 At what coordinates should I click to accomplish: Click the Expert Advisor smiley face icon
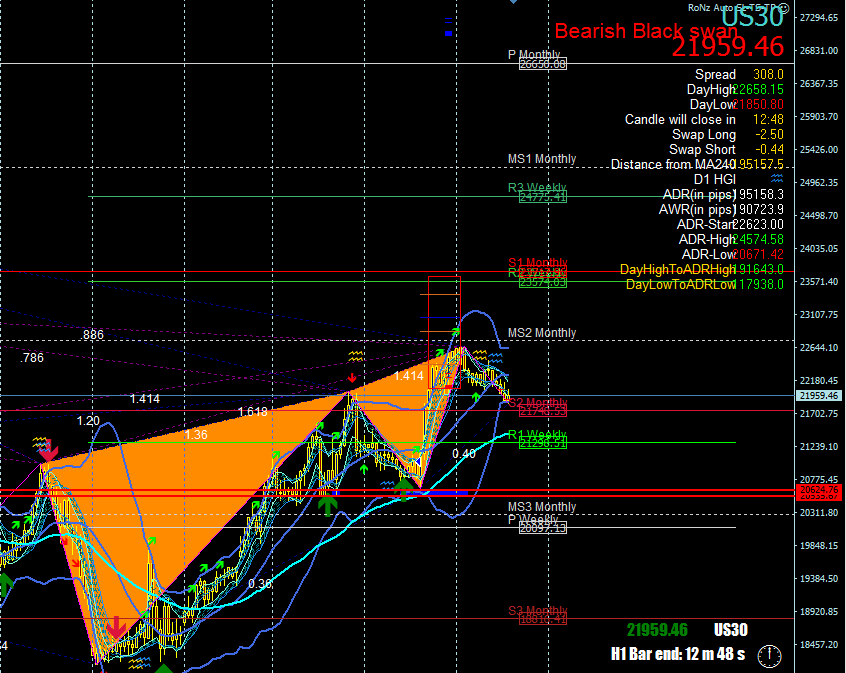[x=784, y=8]
